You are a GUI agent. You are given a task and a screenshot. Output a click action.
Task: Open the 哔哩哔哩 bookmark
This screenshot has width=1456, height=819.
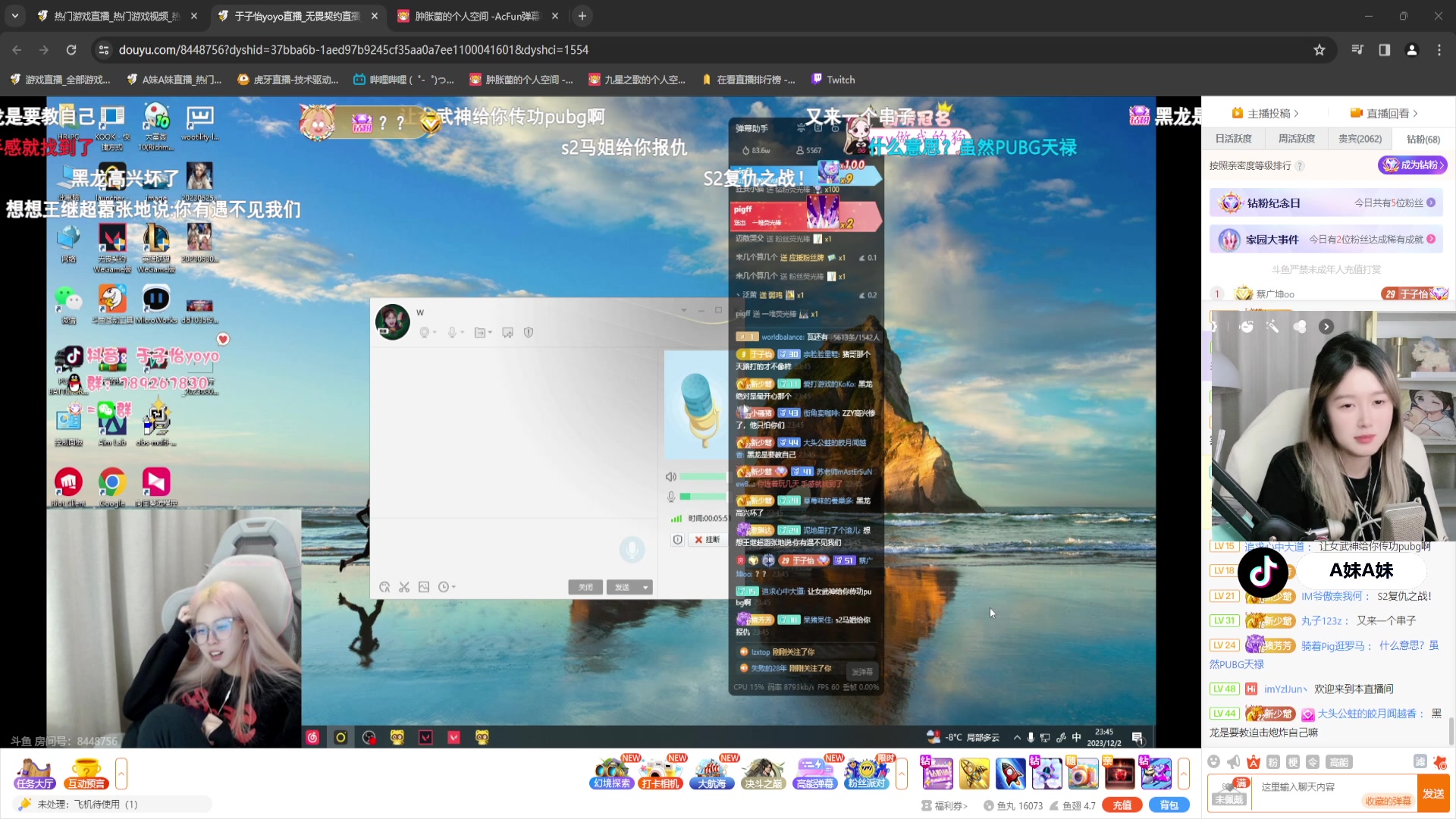(404, 80)
